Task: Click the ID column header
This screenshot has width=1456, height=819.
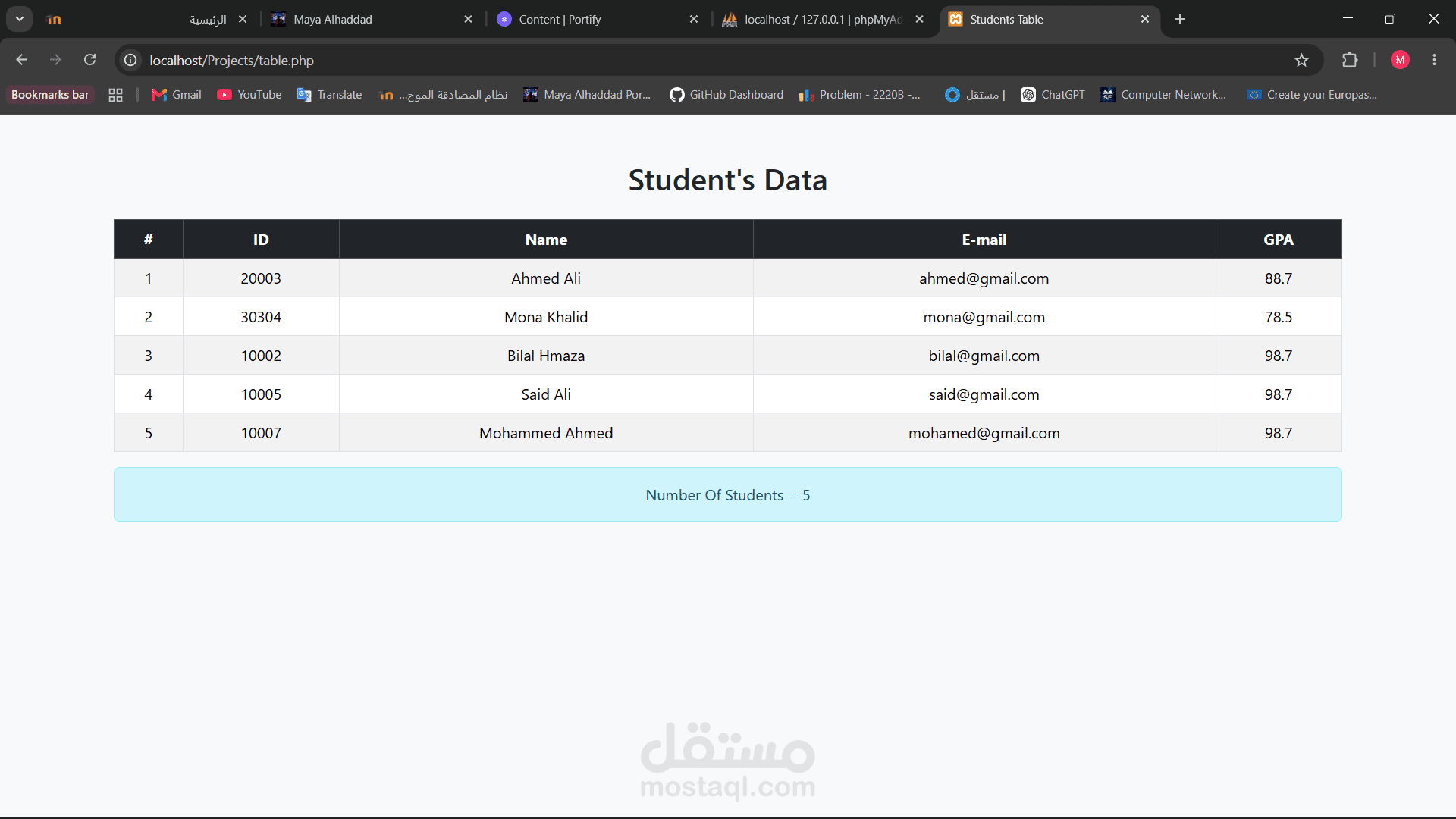Action: tap(261, 240)
